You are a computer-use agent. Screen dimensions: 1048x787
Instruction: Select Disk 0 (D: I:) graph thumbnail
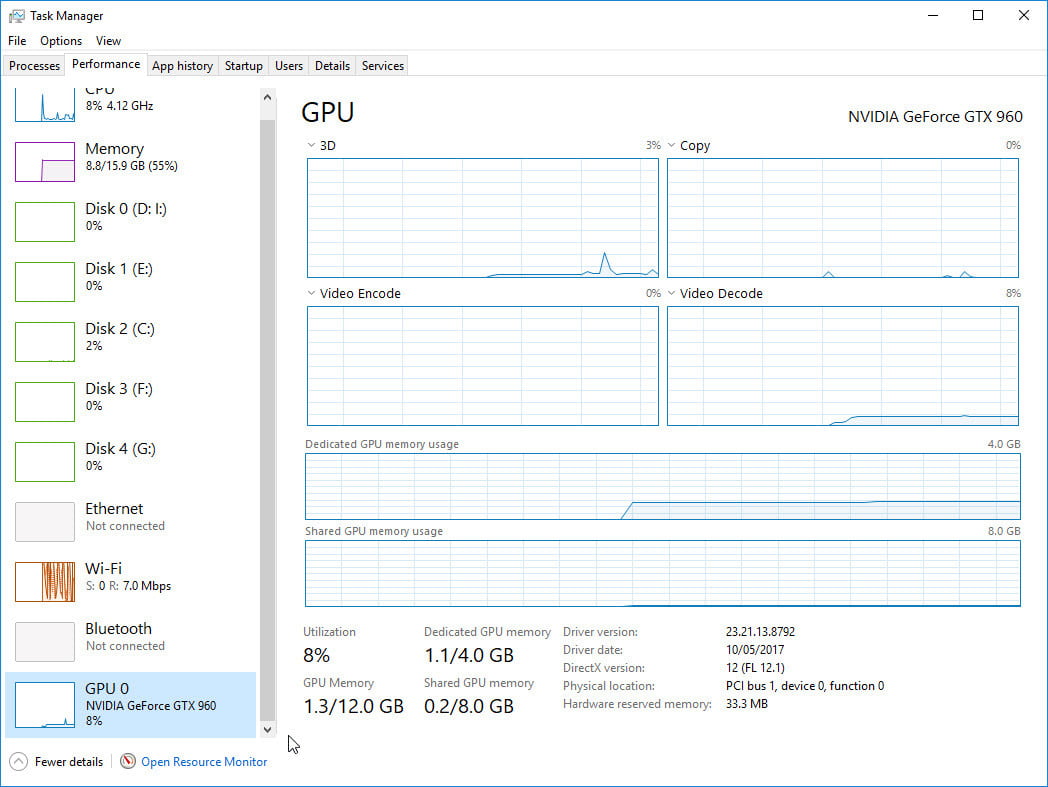click(45, 222)
